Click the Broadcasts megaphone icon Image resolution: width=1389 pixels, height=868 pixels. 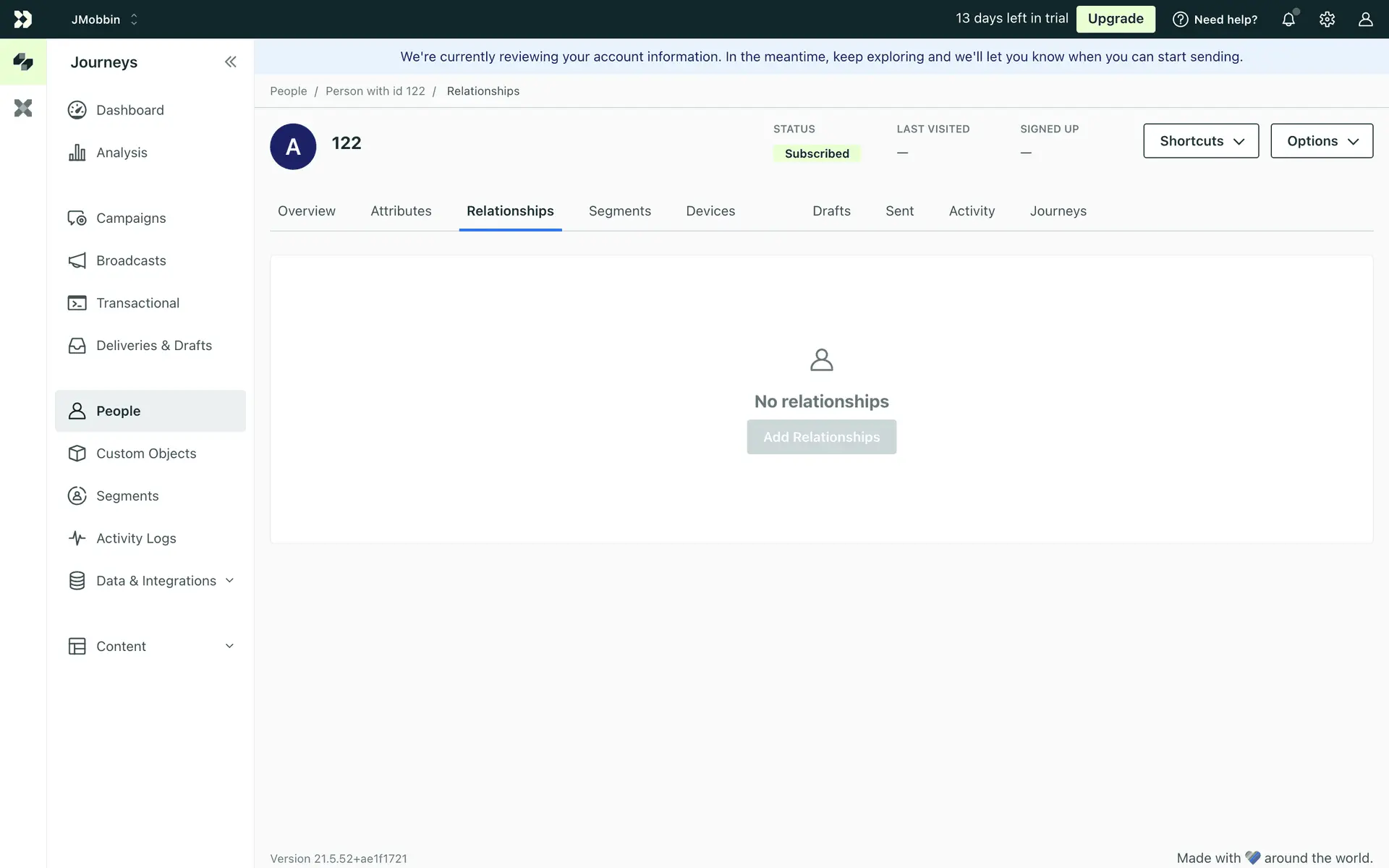77,260
